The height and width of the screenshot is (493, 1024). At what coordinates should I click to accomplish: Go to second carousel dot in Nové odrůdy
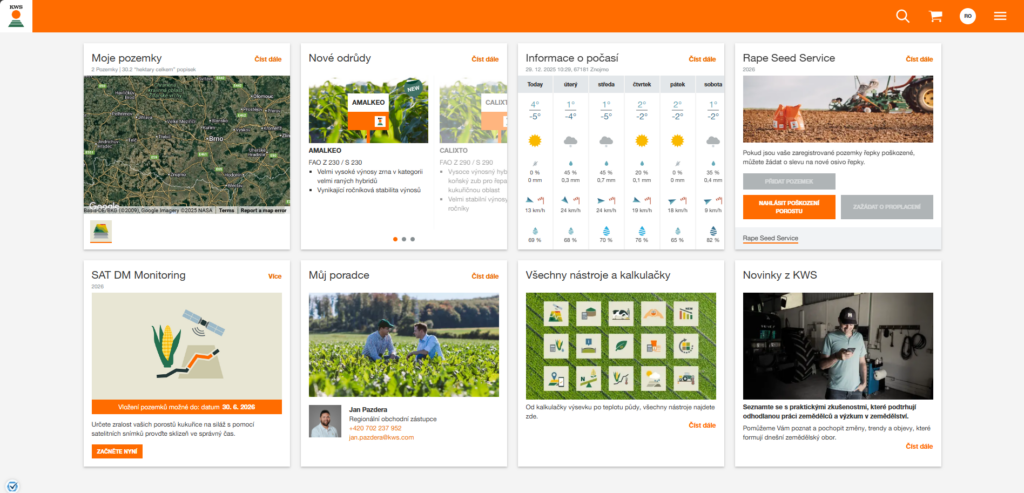pos(403,239)
